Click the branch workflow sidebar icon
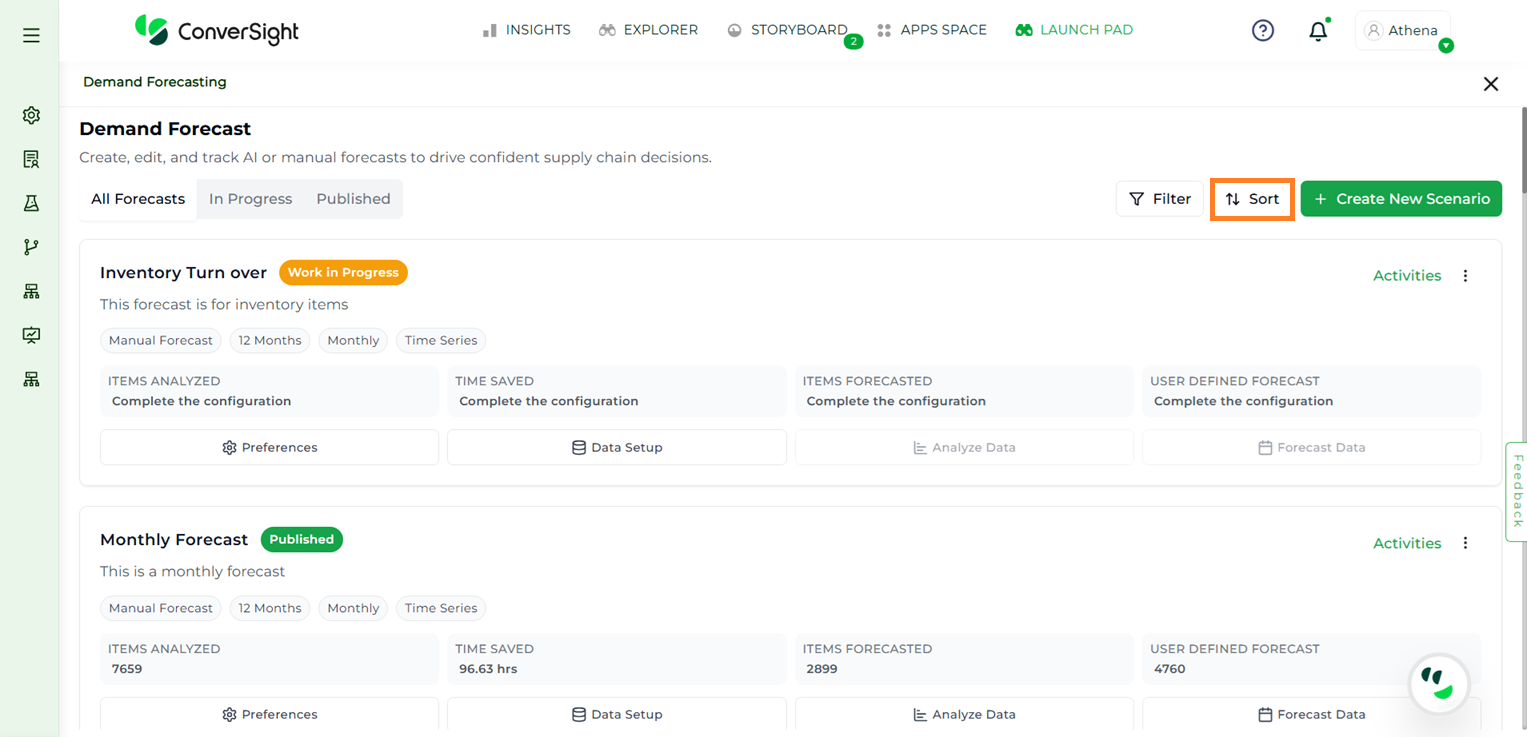The image size is (1527, 737). (31, 247)
